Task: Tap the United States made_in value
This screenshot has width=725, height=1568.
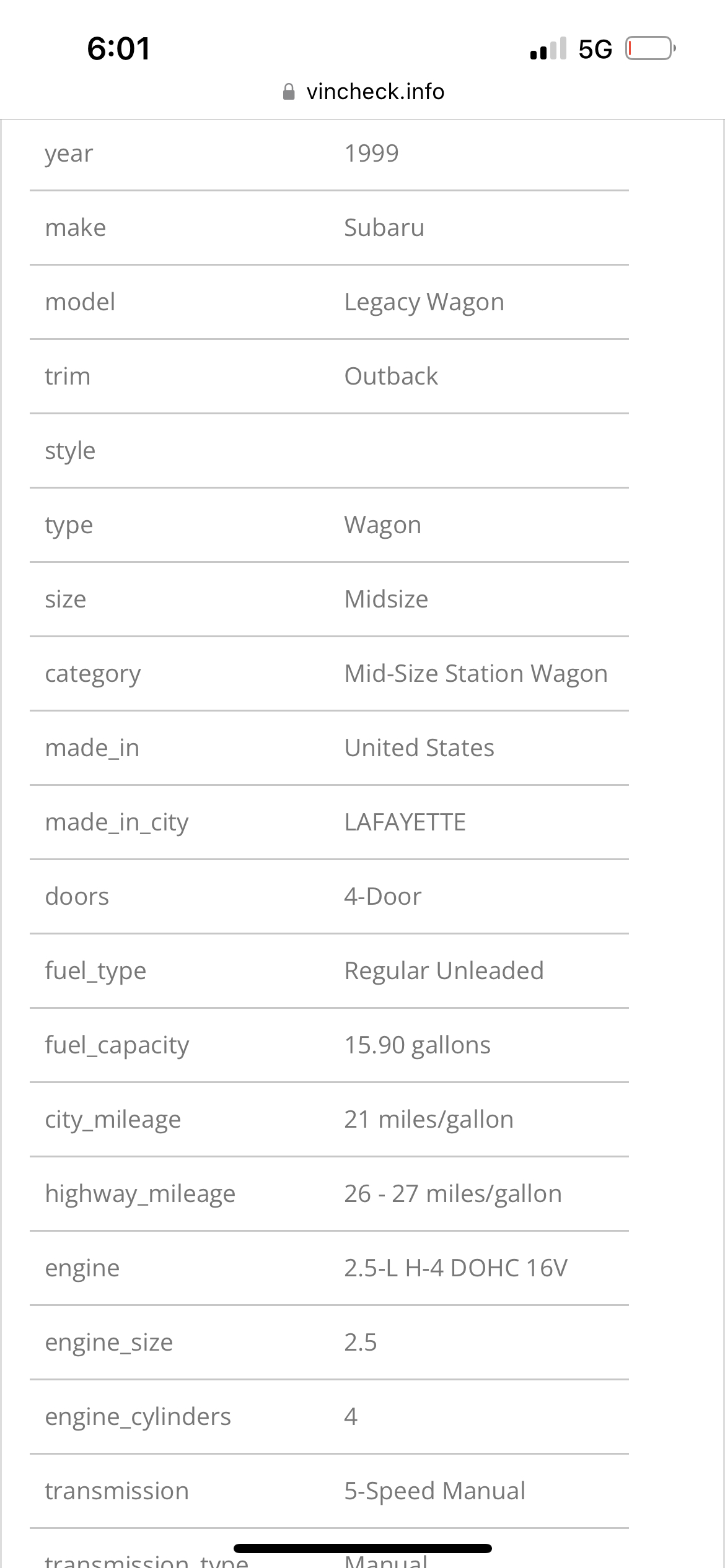Action: (x=419, y=748)
